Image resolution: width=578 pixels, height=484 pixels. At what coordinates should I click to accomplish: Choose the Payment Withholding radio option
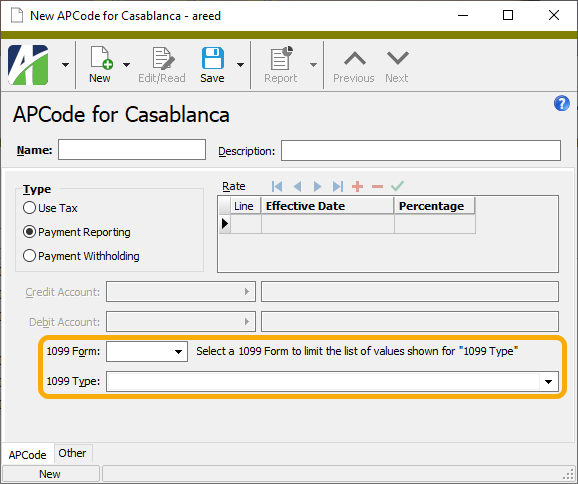point(29,256)
